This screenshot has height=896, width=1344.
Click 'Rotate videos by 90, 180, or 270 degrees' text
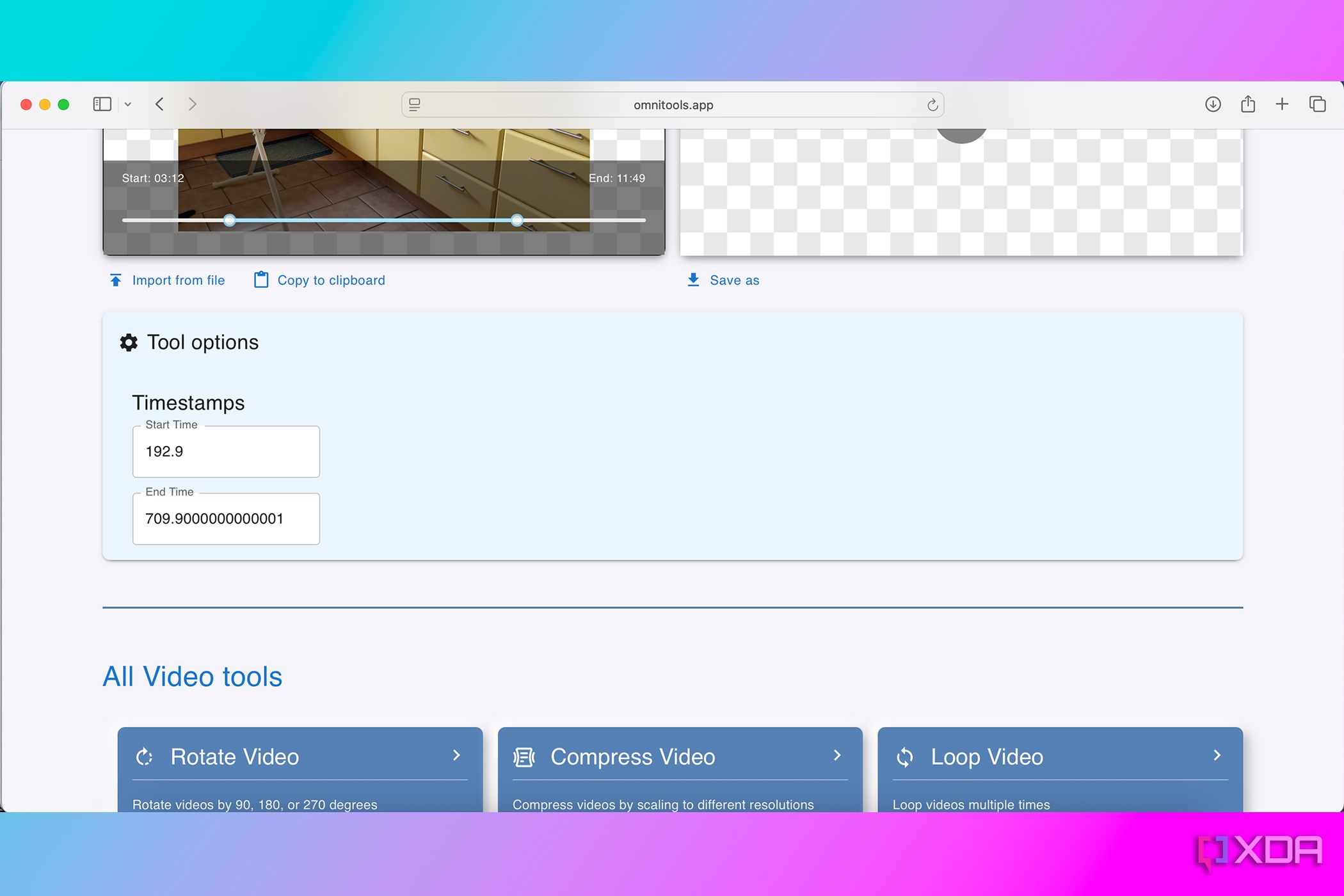pyautogui.click(x=255, y=805)
